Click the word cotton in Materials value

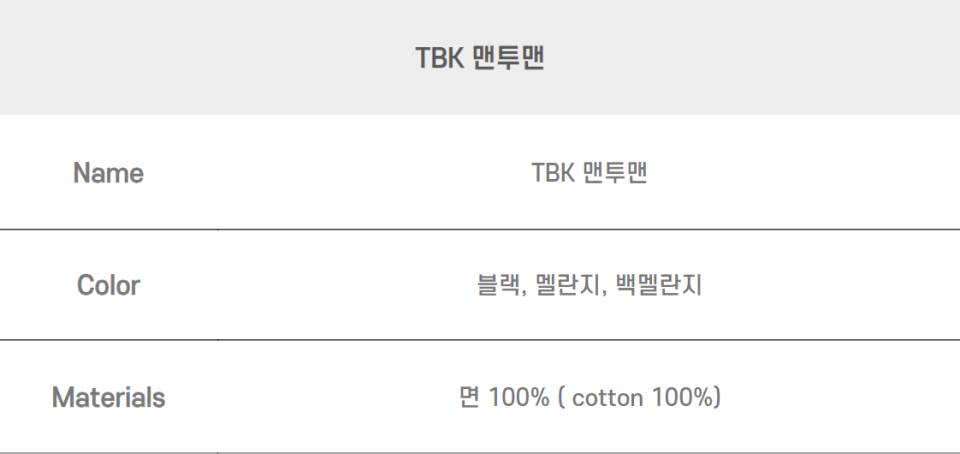(607, 398)
